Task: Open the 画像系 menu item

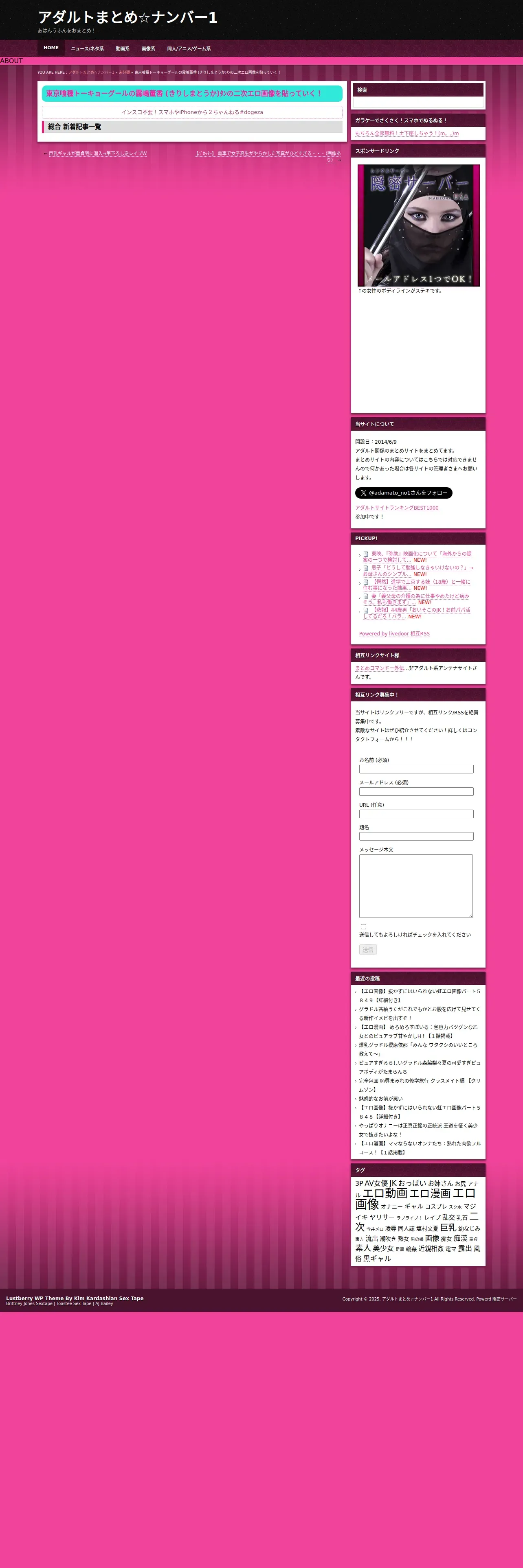Action: point(148,48)
